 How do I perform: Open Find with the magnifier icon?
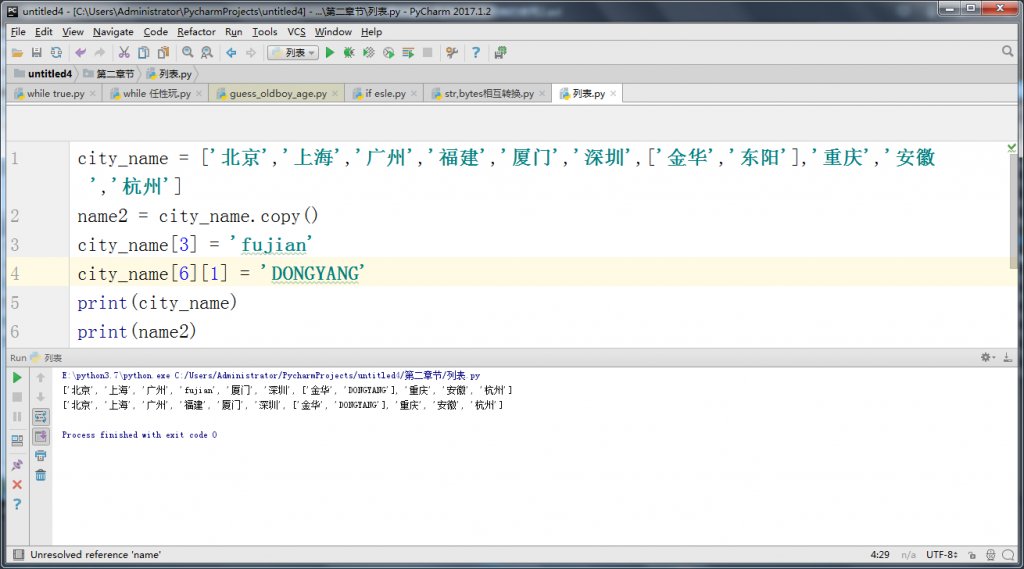pos(187,53)
